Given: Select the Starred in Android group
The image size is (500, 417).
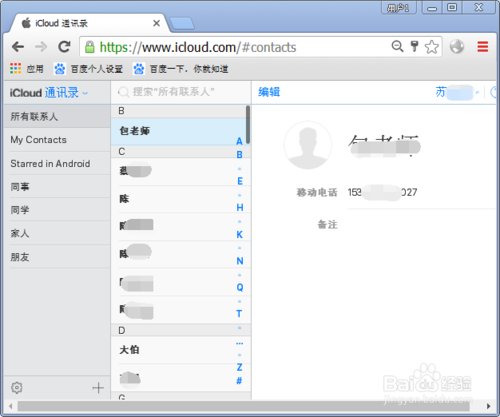Looking at the screenshot, I should (57, 163).
